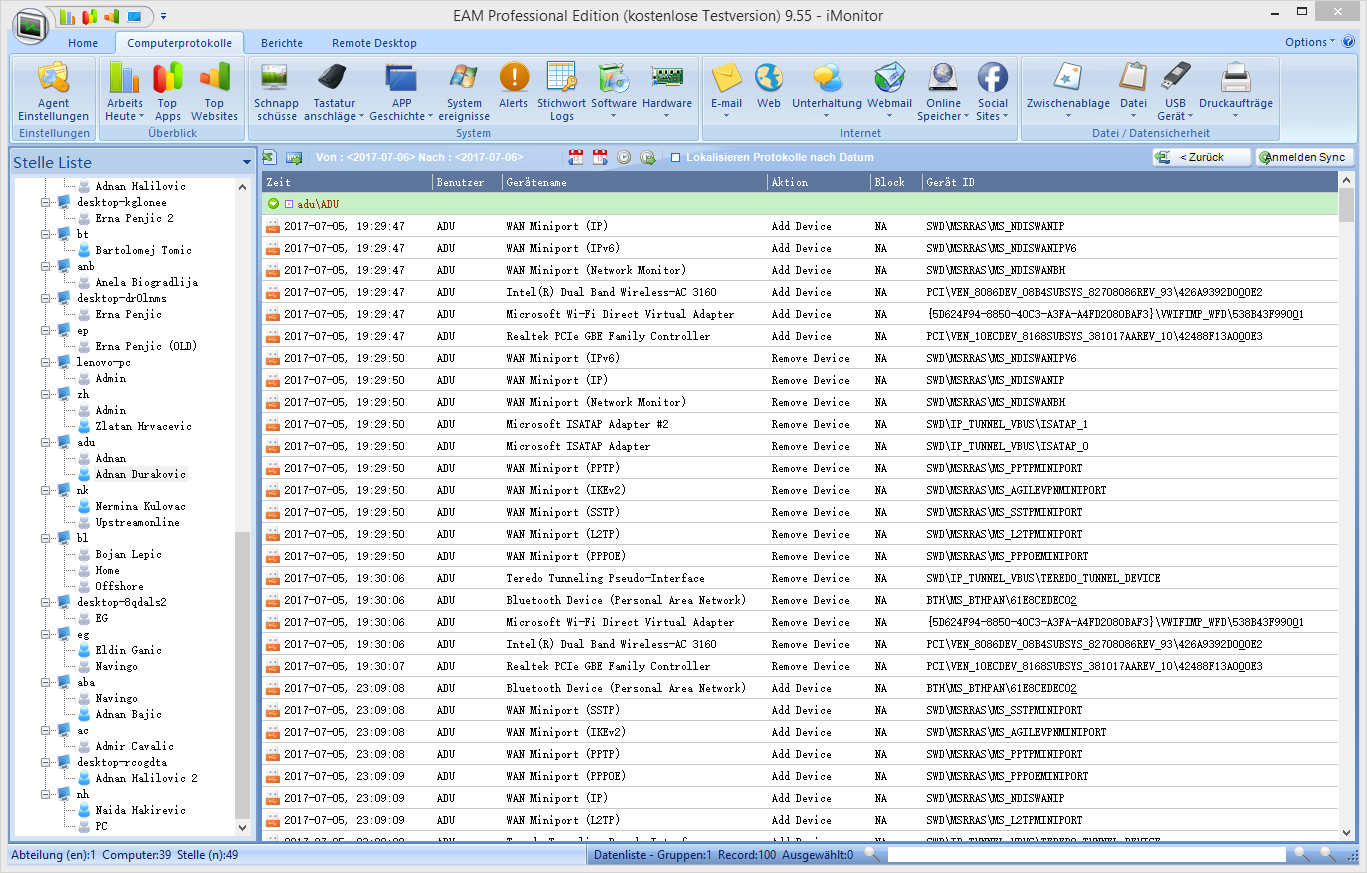Viewport: 1367px width, 873px height.
Task: Select Nermina Kulovac in the tree list
Action: pyautogui.click(x=140, y=506)
